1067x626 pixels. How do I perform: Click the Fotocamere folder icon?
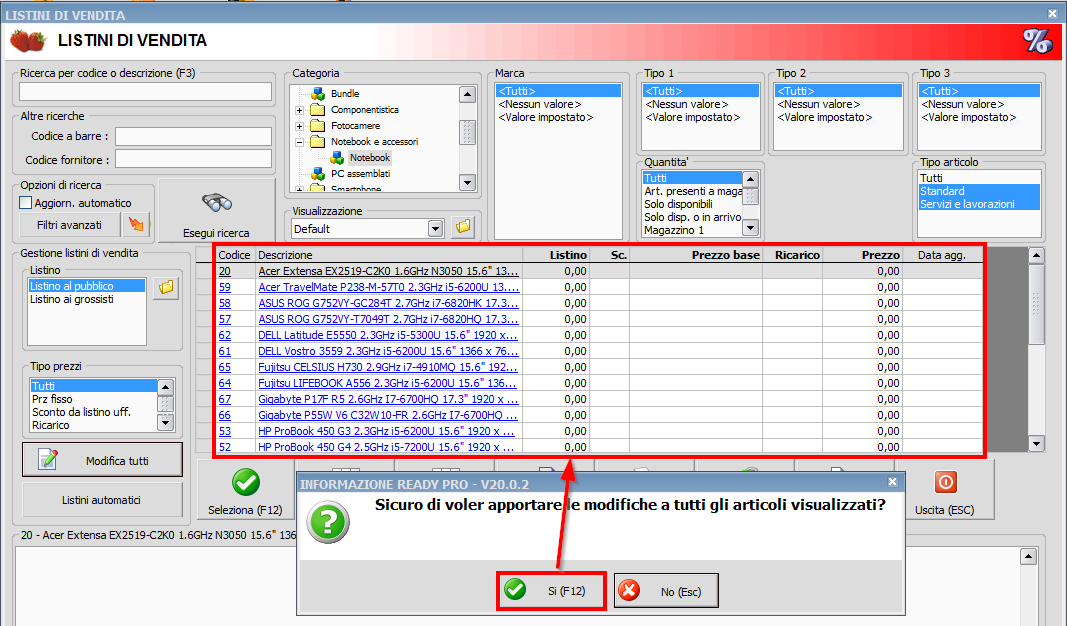pyautogui.click(x=318, y=126)
